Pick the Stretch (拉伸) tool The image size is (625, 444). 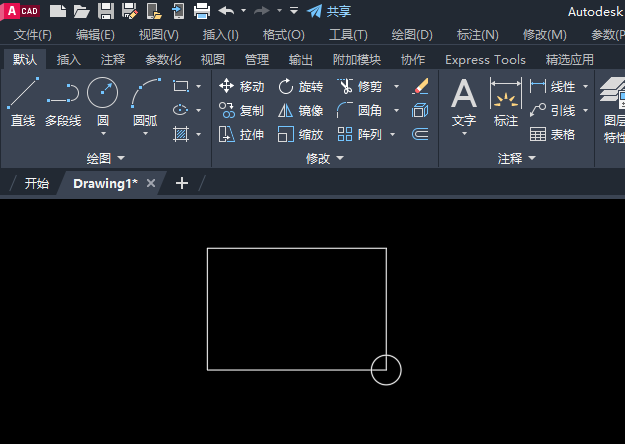(x=242, y=134)
